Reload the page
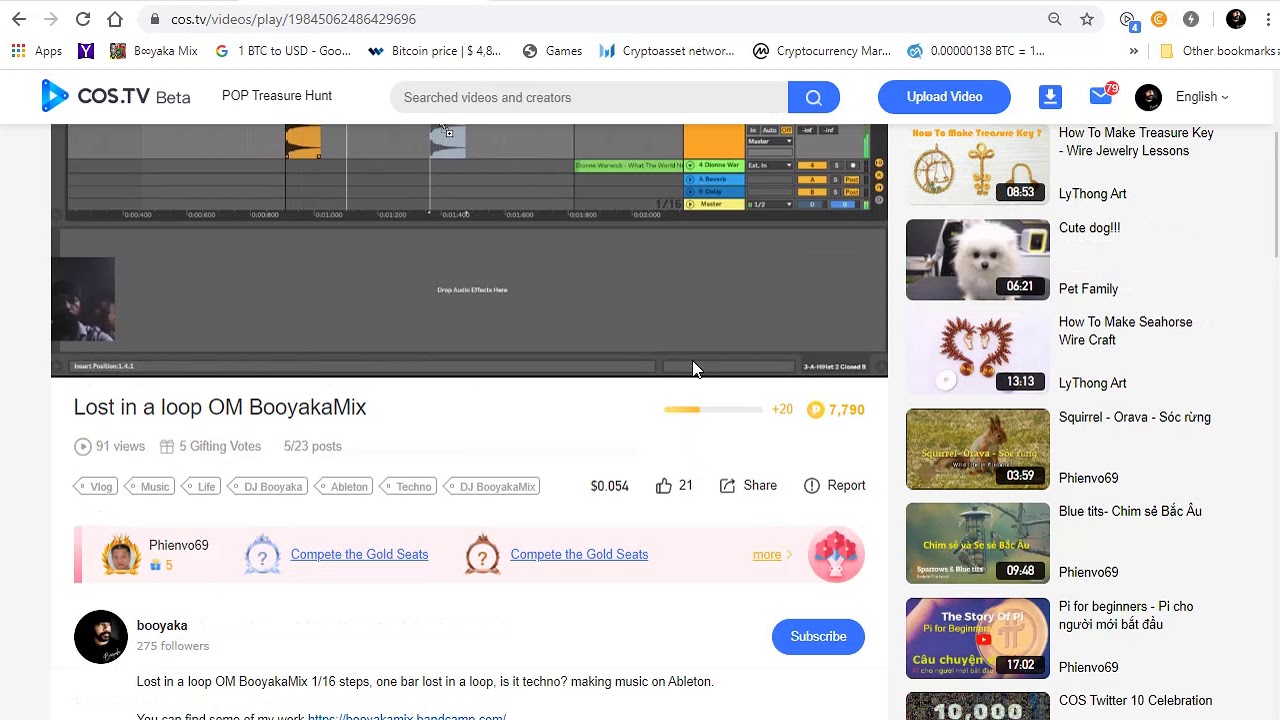This screenshot has width=1280, height=720. click(83, 19)
